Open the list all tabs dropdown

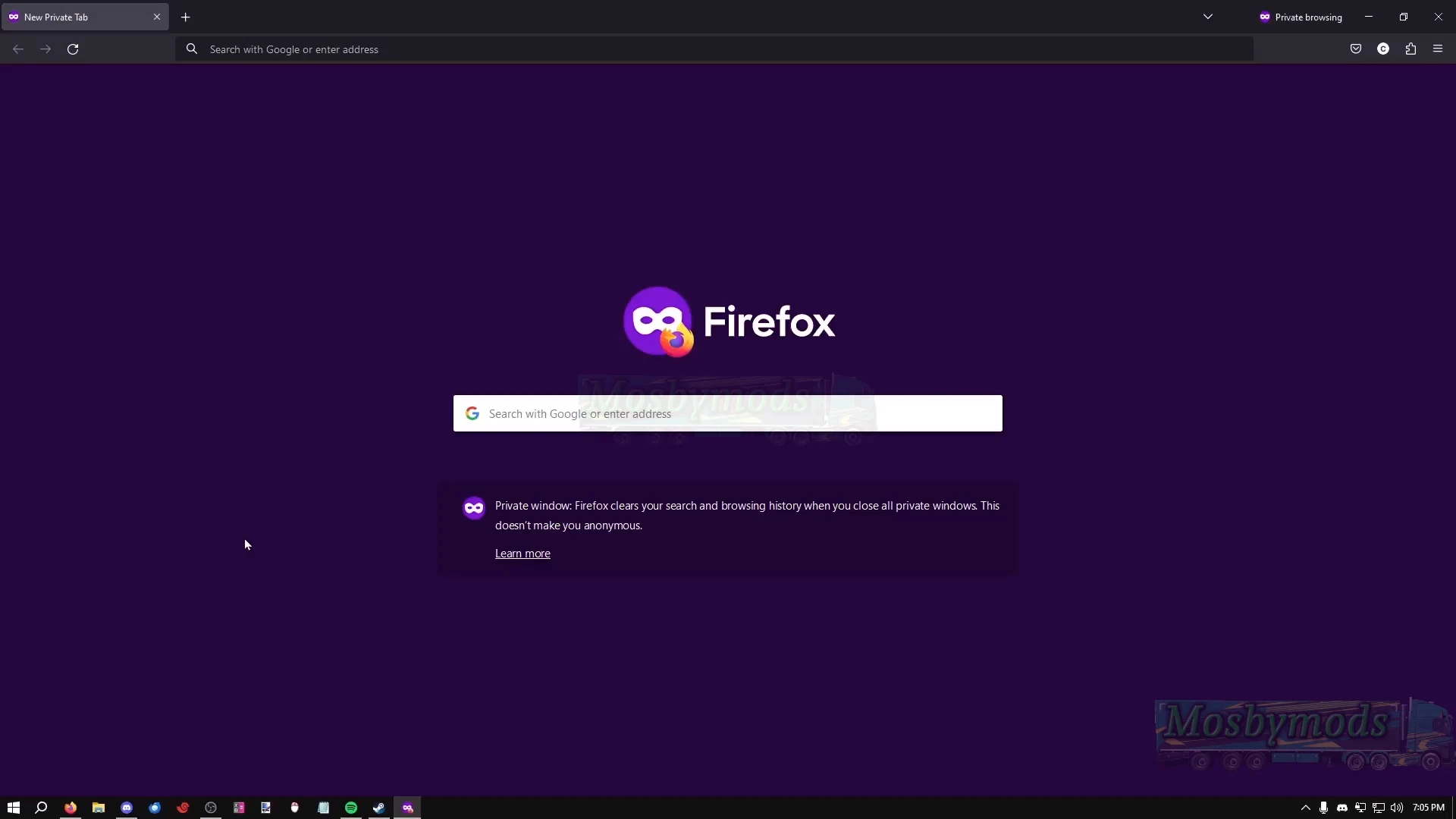(1208, 17)
